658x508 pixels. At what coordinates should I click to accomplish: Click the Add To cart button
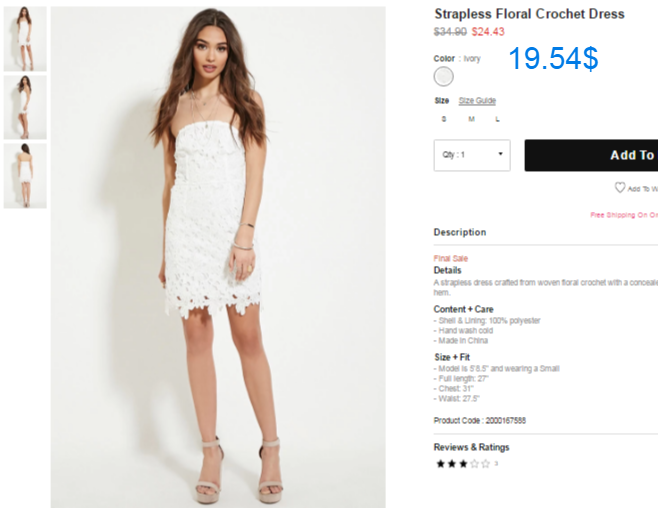pyautogui.click(x=591, y=155)
